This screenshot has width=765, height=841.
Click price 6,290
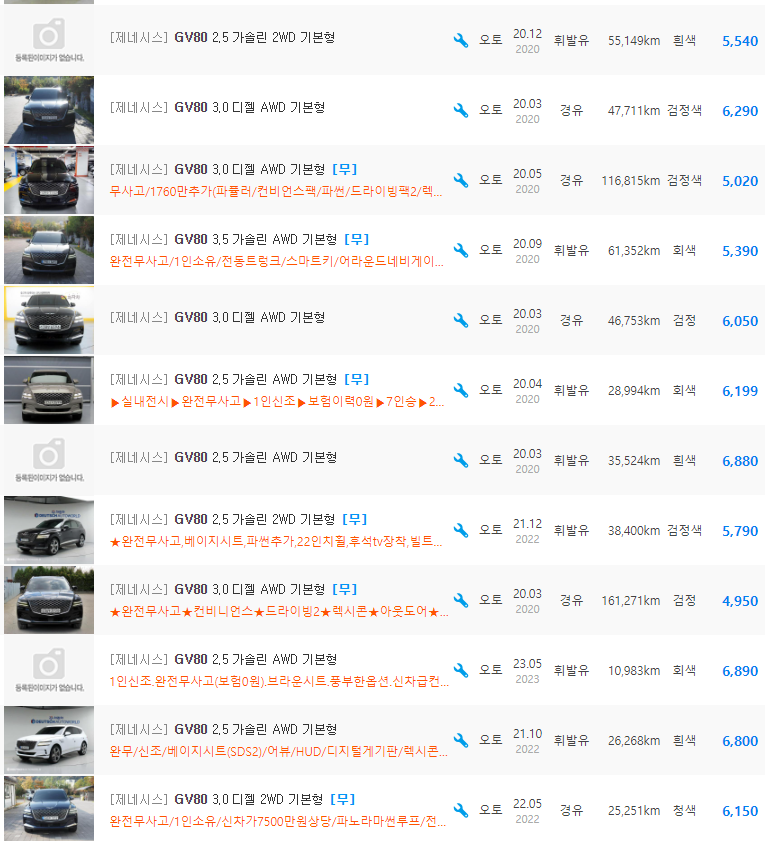point(740,111)
